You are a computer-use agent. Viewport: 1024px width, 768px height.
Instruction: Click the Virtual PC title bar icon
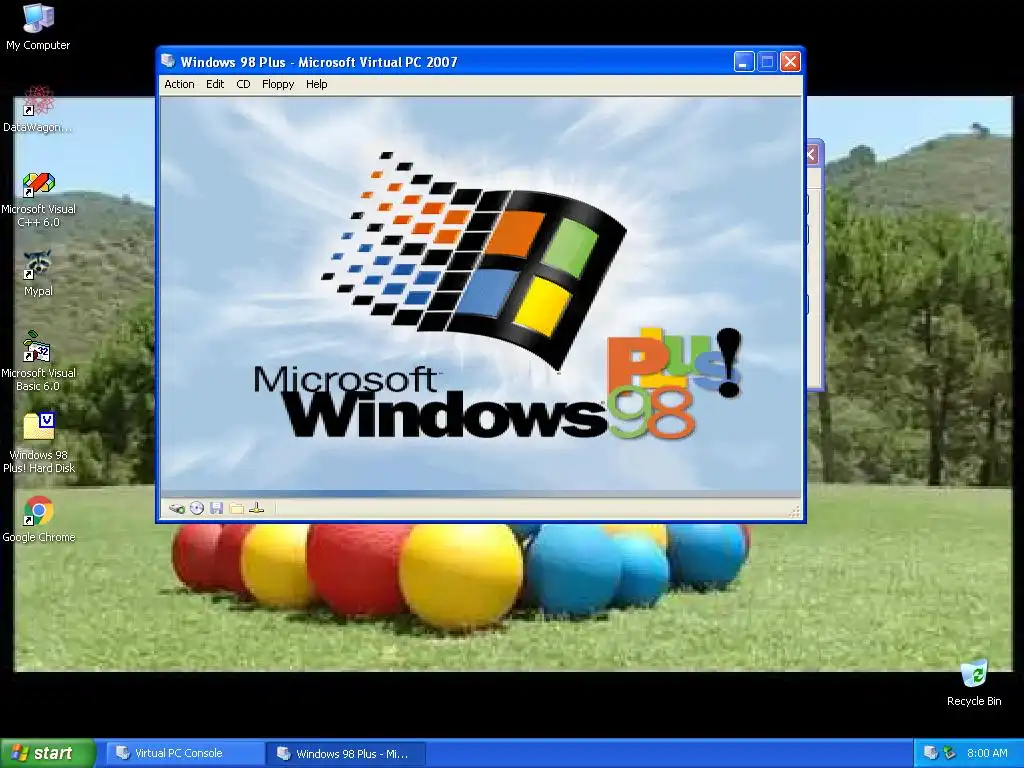click(168, 61)
